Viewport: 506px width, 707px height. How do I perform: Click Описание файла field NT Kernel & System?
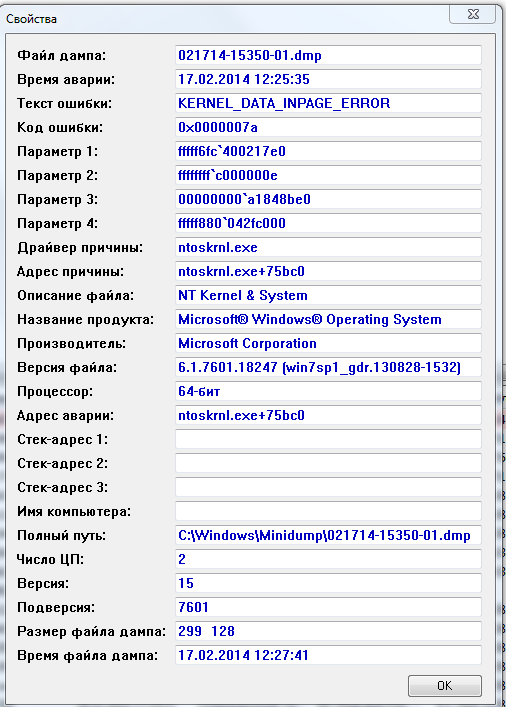(x=328, y=295)
